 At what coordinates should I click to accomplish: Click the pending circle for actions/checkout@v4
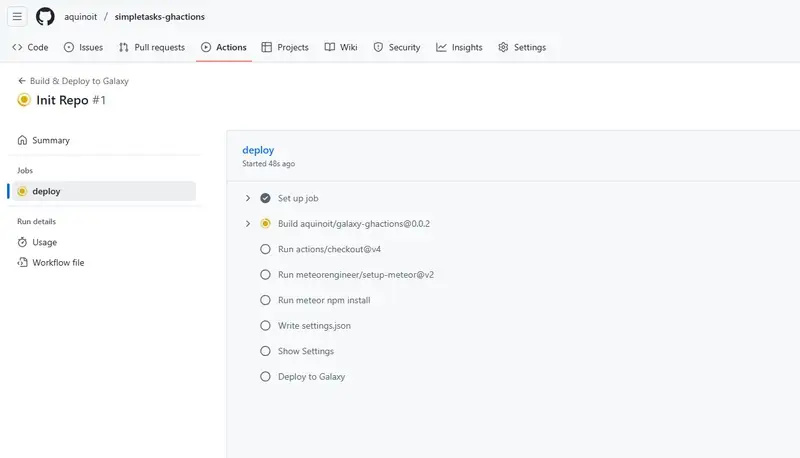click(x=265, y=249)
